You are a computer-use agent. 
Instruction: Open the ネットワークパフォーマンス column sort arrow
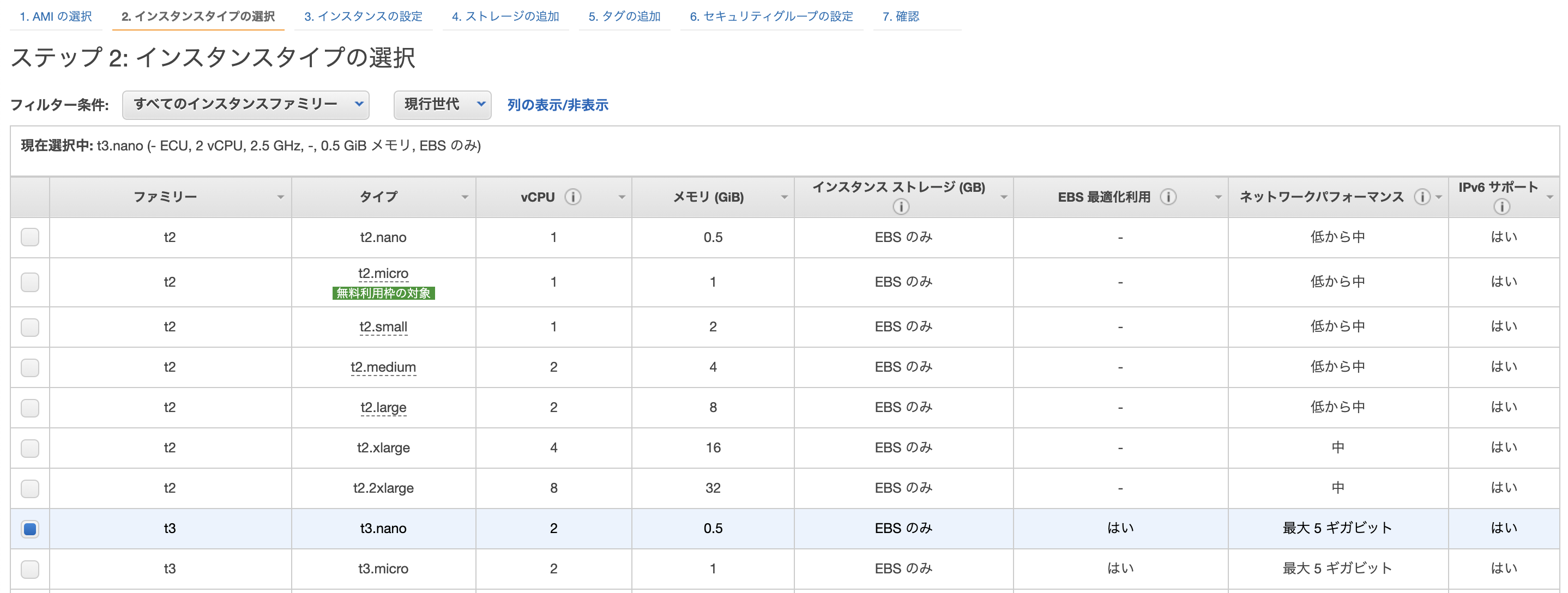click(1439, 197)
